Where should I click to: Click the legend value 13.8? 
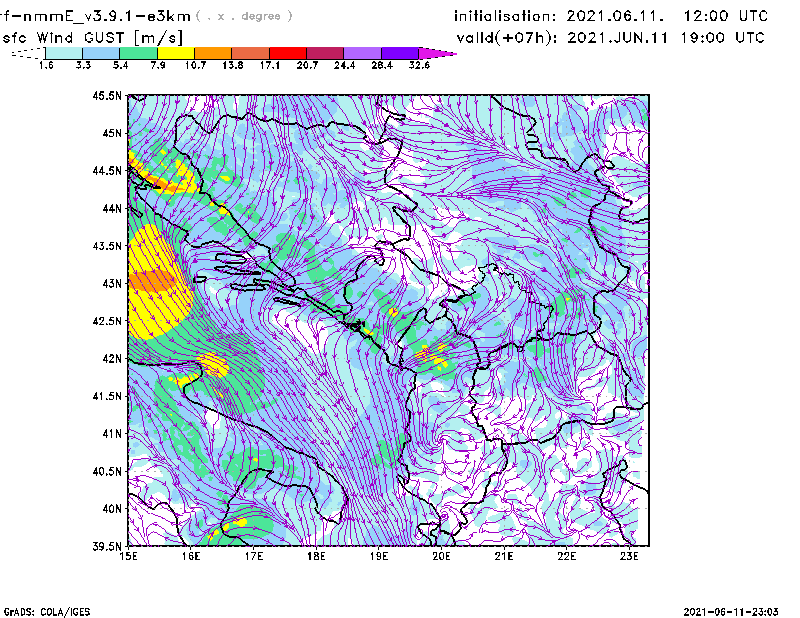pos(233,65)
